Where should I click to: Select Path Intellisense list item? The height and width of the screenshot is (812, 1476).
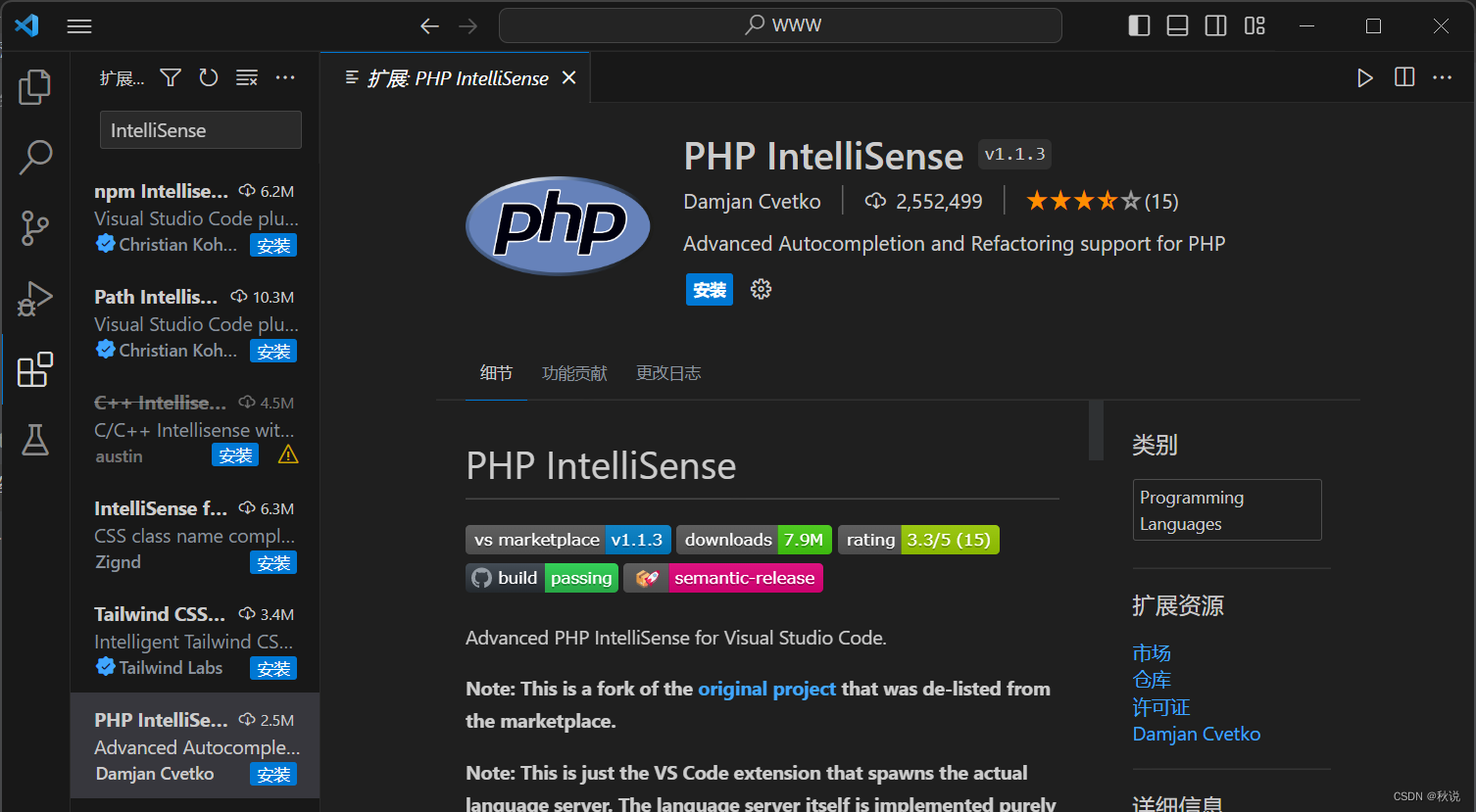coord(195,323)
